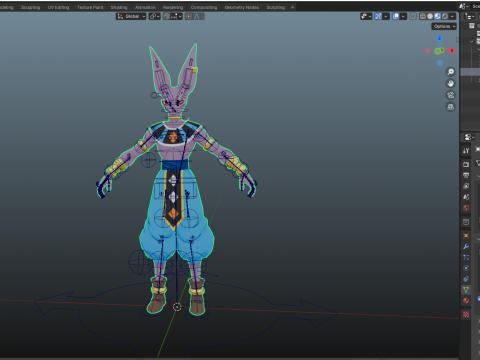Open the viewport shading options dropdown

[x=452, y=16]
